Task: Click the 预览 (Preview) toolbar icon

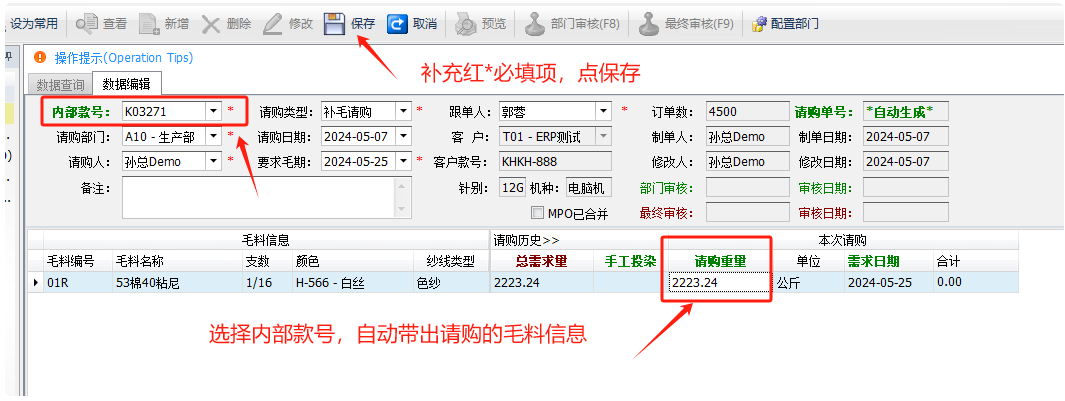Action: [x=465, y=24]
